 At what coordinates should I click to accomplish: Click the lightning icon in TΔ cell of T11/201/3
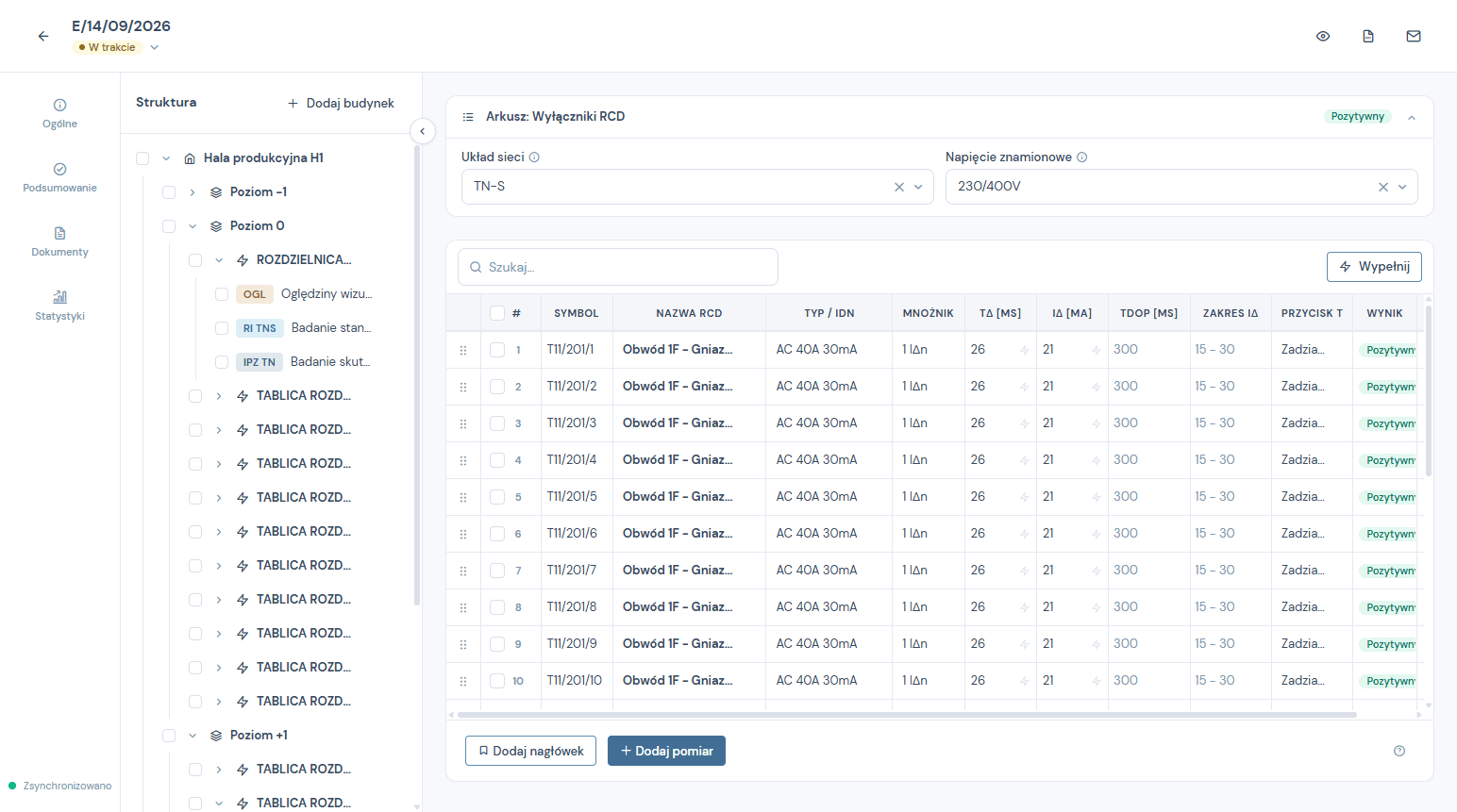(1024, 424)
